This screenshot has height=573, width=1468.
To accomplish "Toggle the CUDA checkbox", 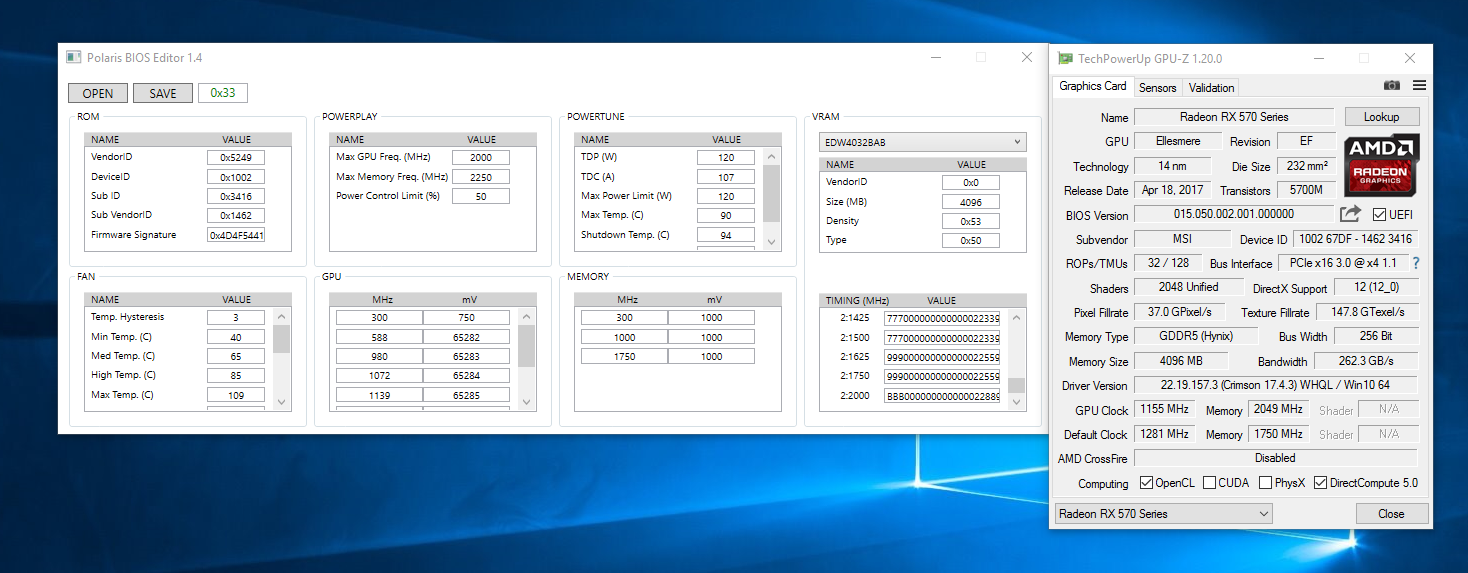I will click(x=1210, y=483).
